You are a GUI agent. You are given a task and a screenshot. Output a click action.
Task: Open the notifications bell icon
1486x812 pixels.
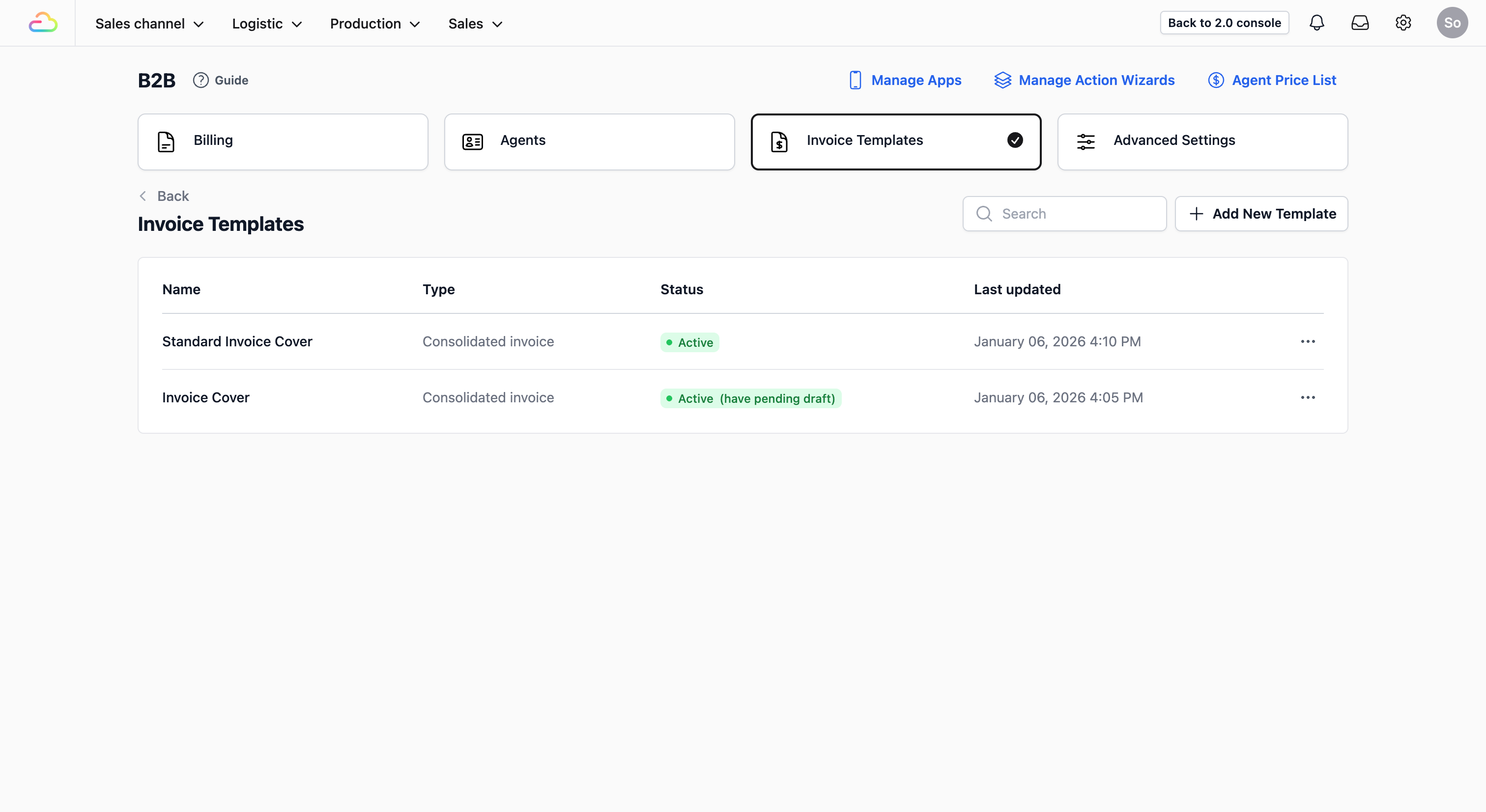(x=1316, y=23)
